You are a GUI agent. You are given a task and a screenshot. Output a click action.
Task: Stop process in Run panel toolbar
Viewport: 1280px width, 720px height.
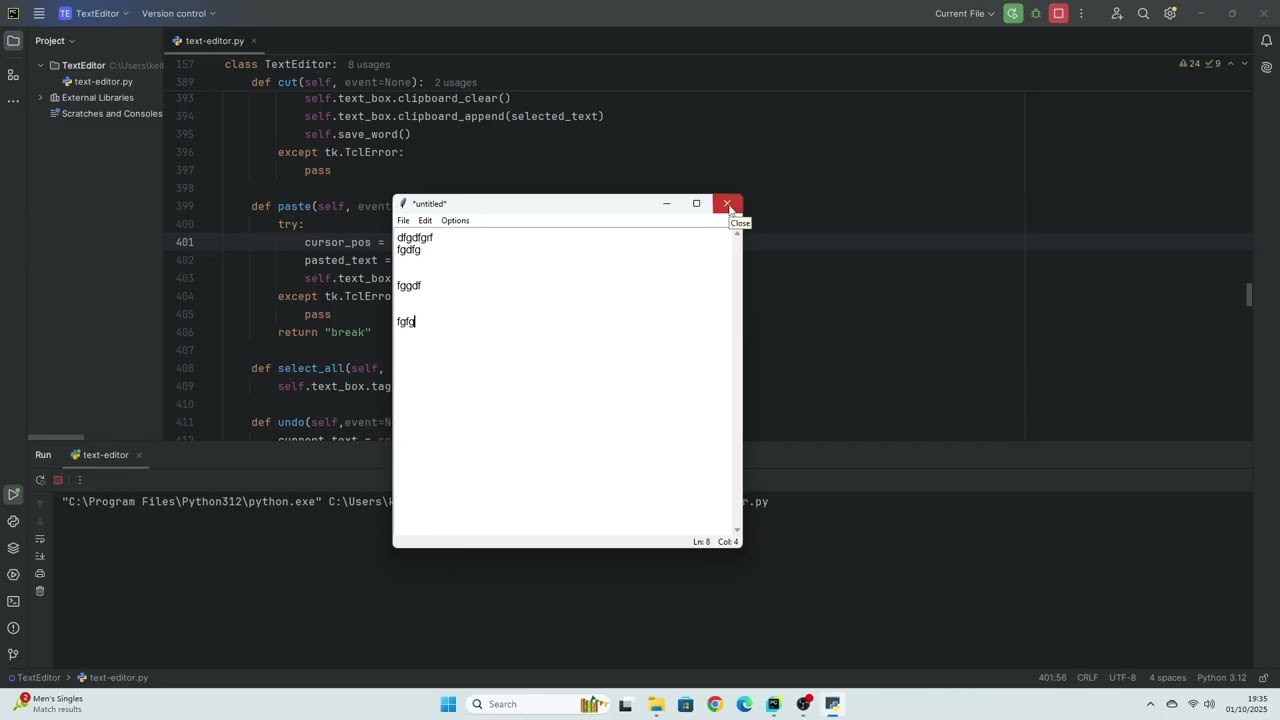pyautogui.click(x=58, y=480)
